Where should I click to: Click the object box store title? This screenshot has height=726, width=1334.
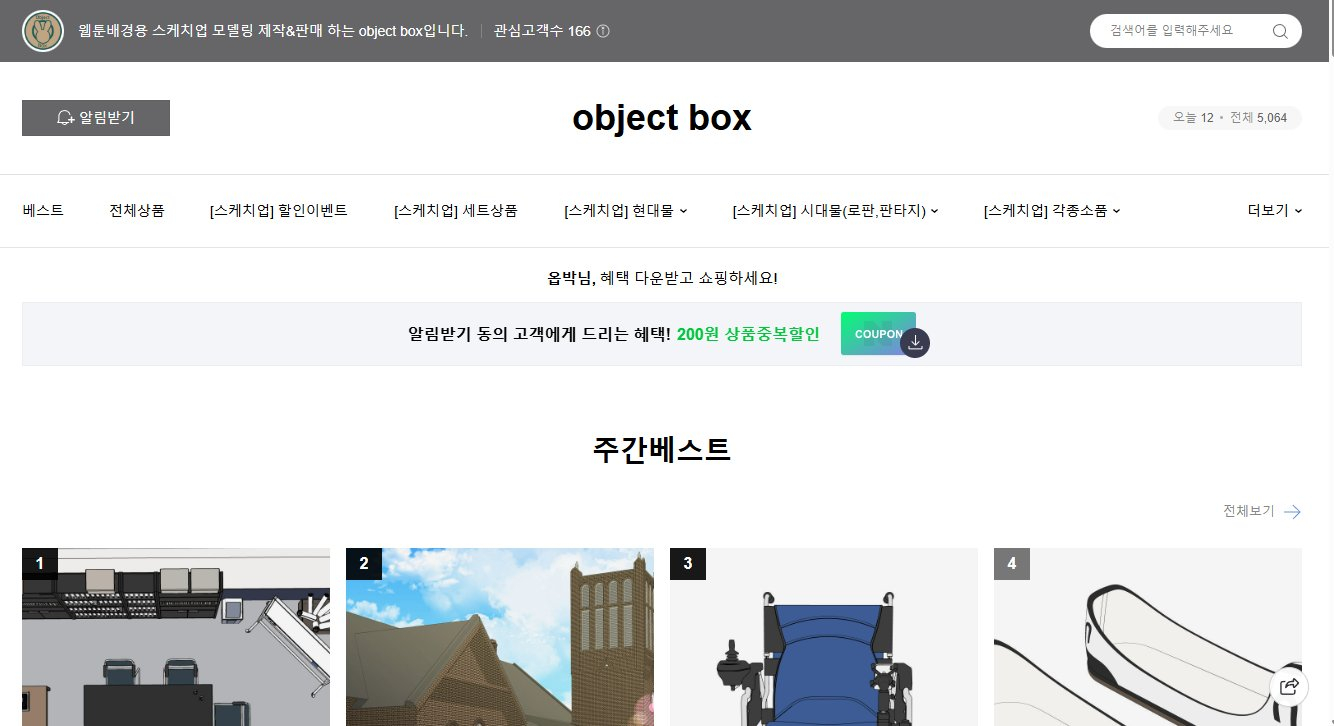point(661,118)
